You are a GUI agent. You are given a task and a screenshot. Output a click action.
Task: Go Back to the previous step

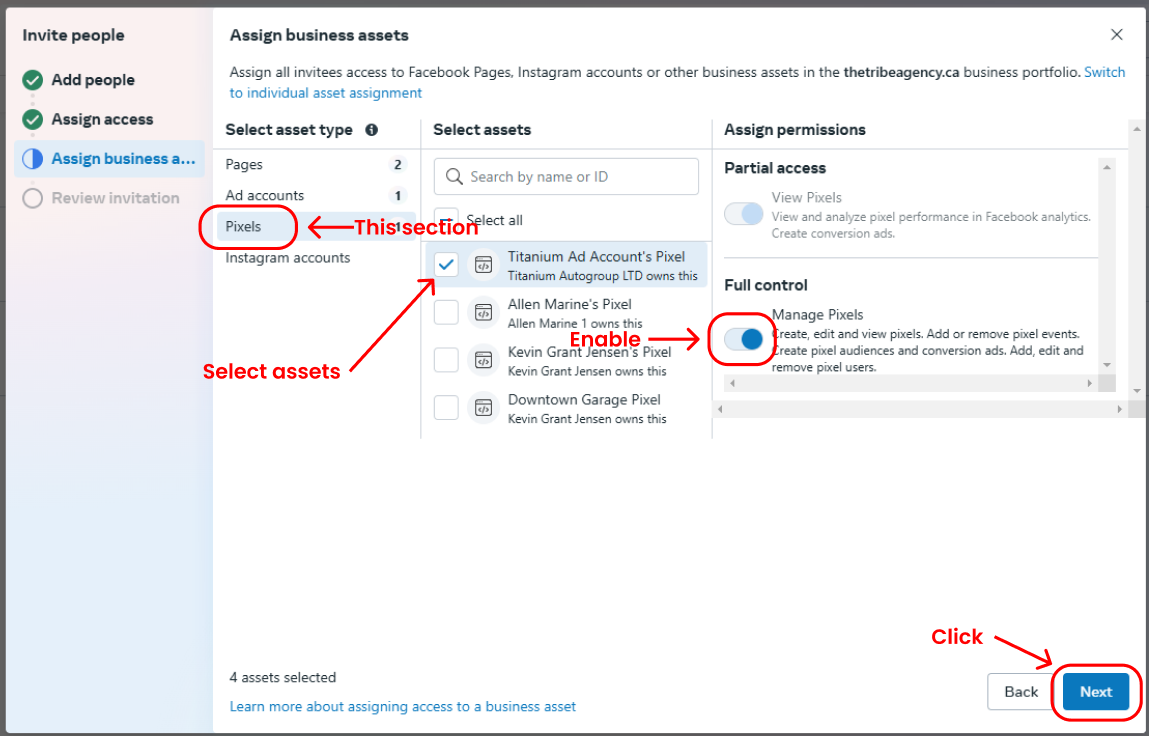pyautogui.click(x=1021, y=692)
